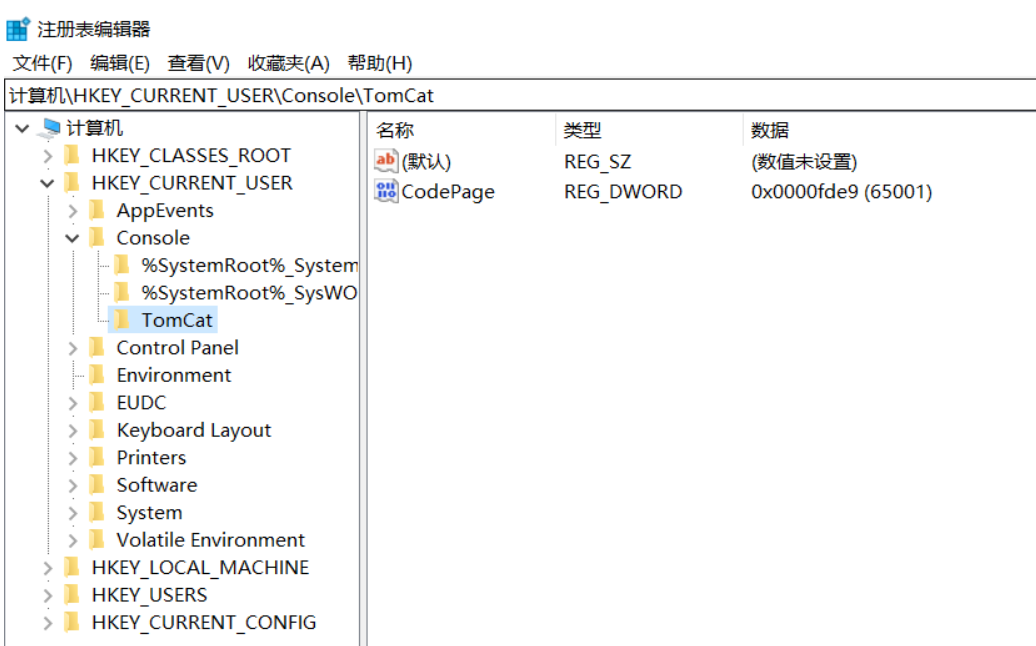Click the DWORD binary icon for CodePage
Screen dimensions: 1036x646
coord(386,192)
